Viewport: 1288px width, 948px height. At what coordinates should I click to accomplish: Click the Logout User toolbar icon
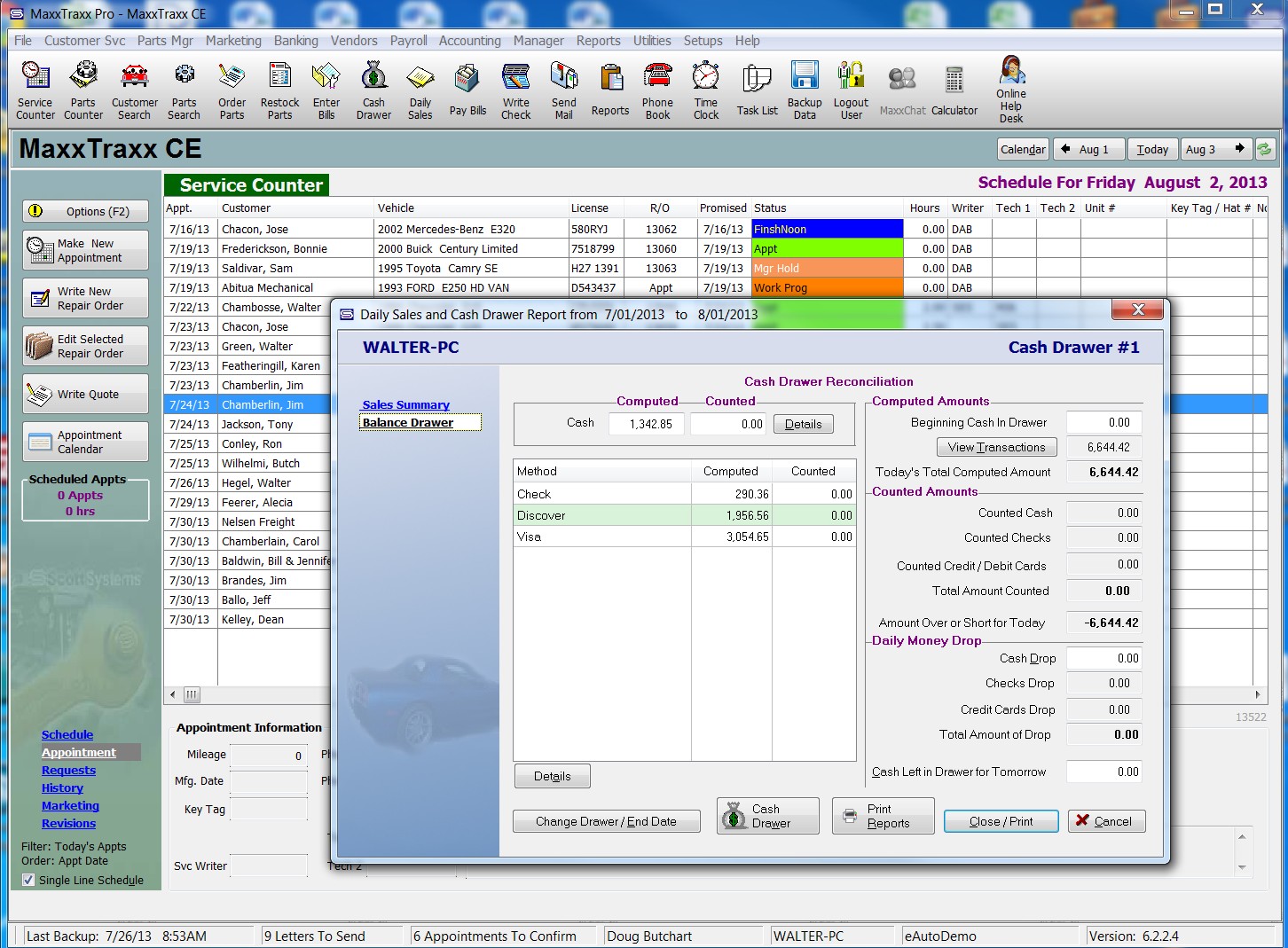(x=852, y=90)
